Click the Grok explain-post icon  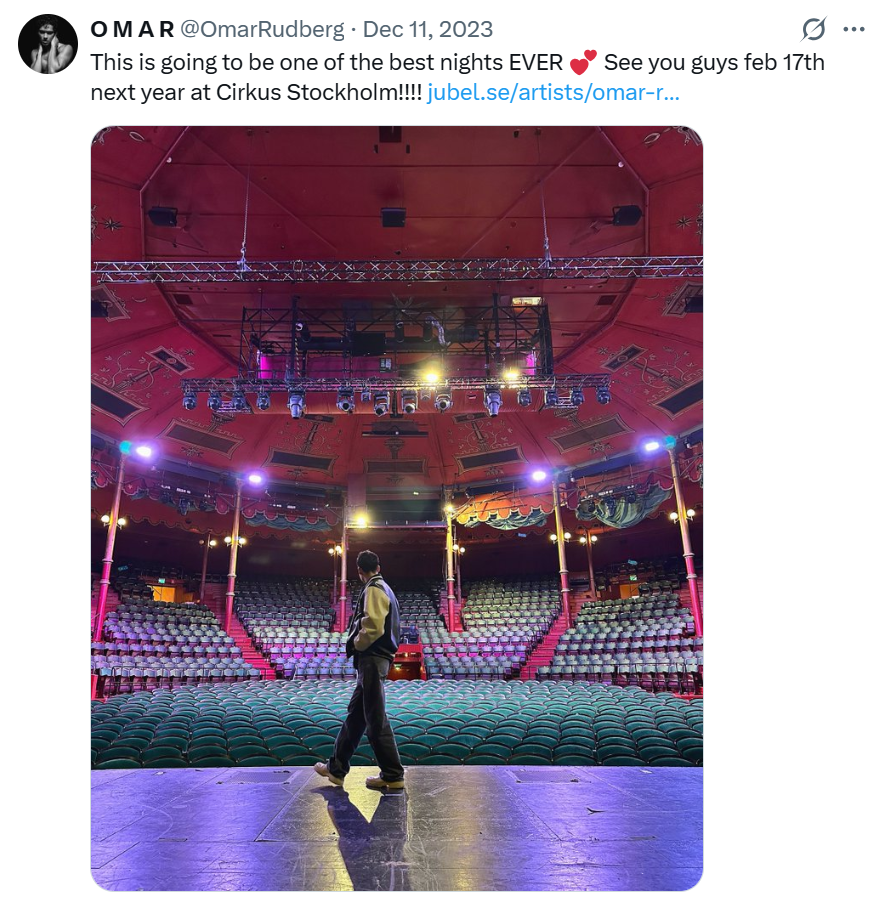point(815,29)
